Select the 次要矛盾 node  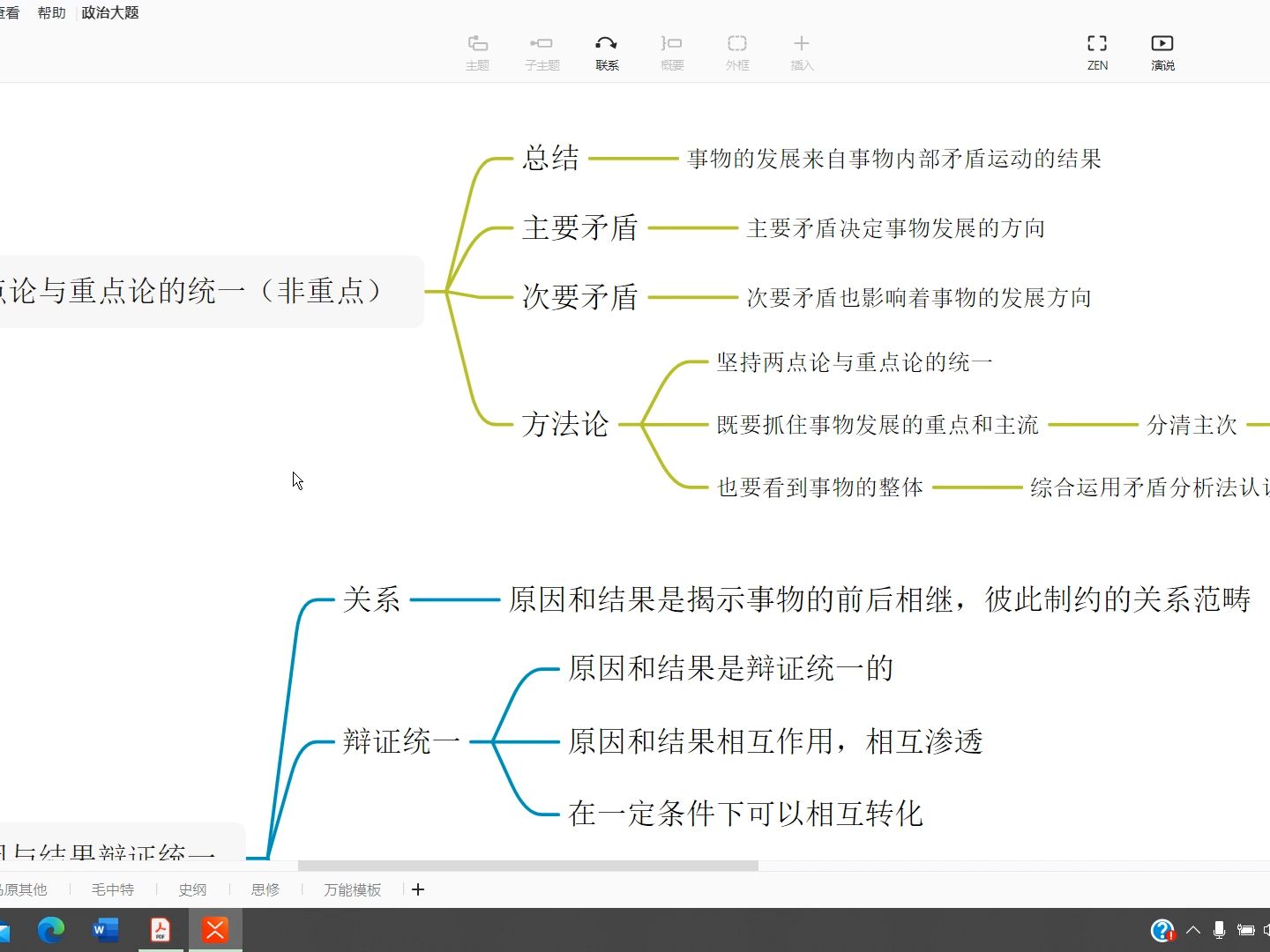tap(580, 297)
